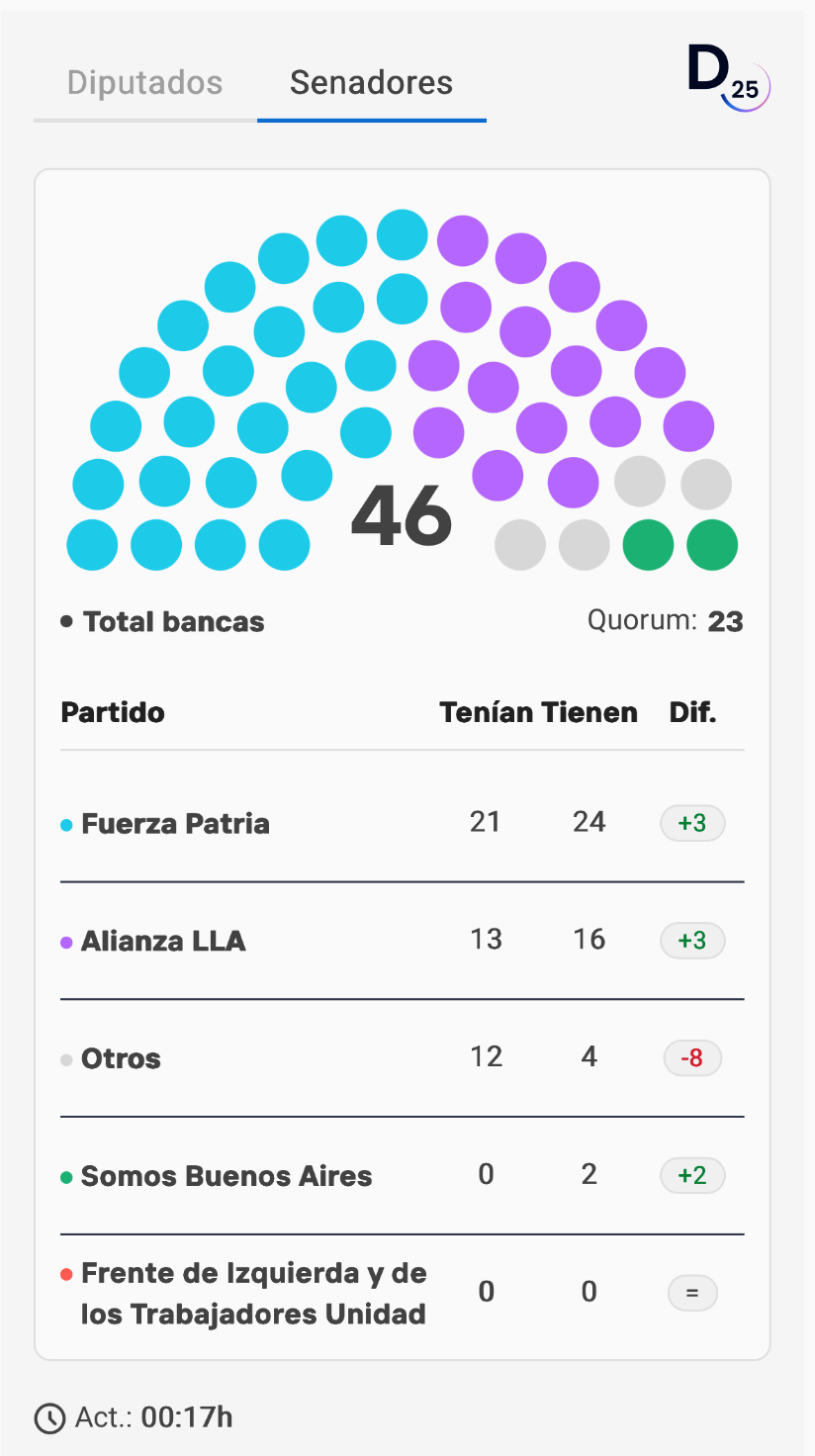Viewport: 815px width, 1456px height.
Task: Click the Otros -8 difference badge
Action: click(692, 1058)
